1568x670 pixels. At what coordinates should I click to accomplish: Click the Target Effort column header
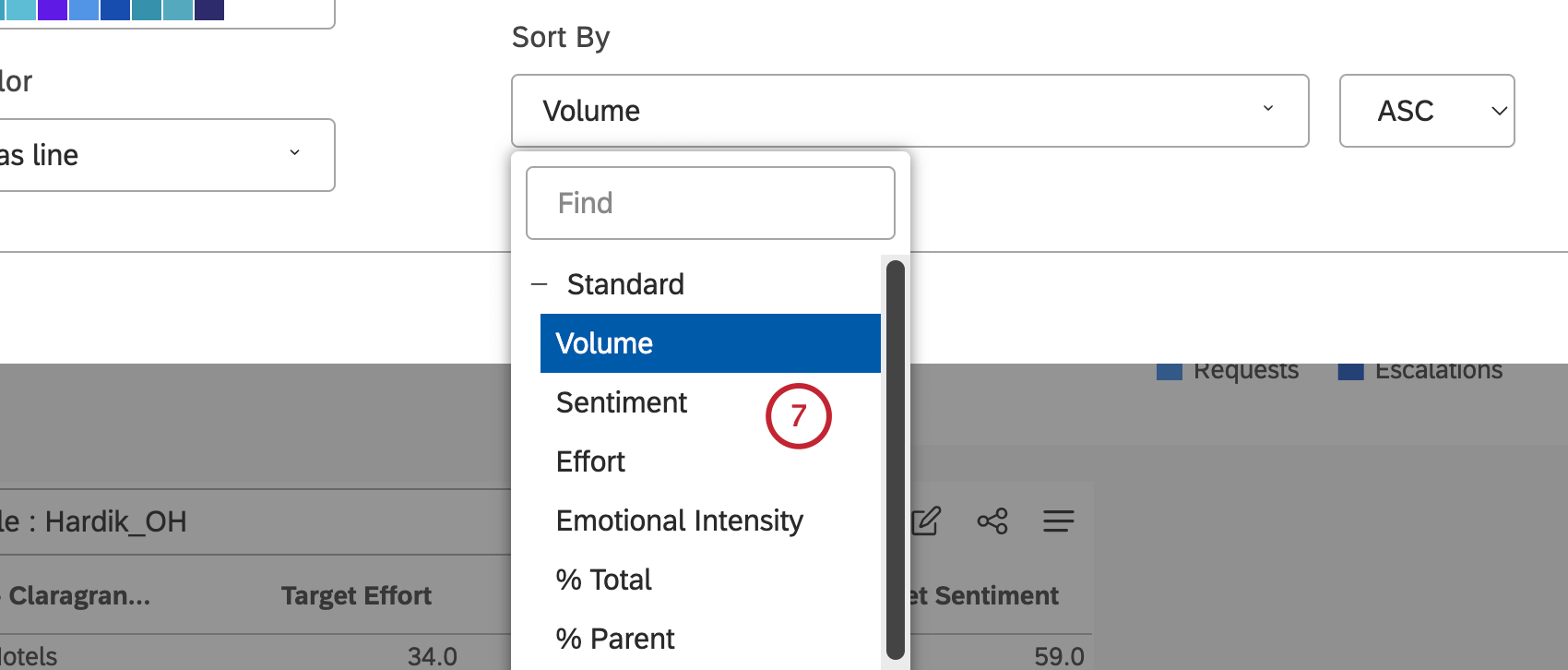[x=356, y=595]
